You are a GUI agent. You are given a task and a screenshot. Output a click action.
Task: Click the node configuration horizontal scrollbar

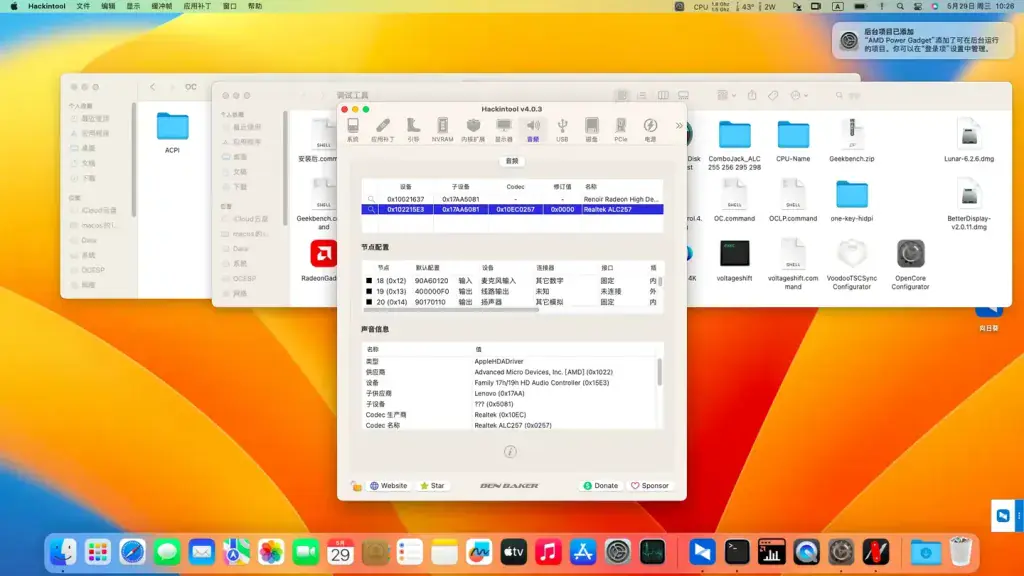point(451,310)
